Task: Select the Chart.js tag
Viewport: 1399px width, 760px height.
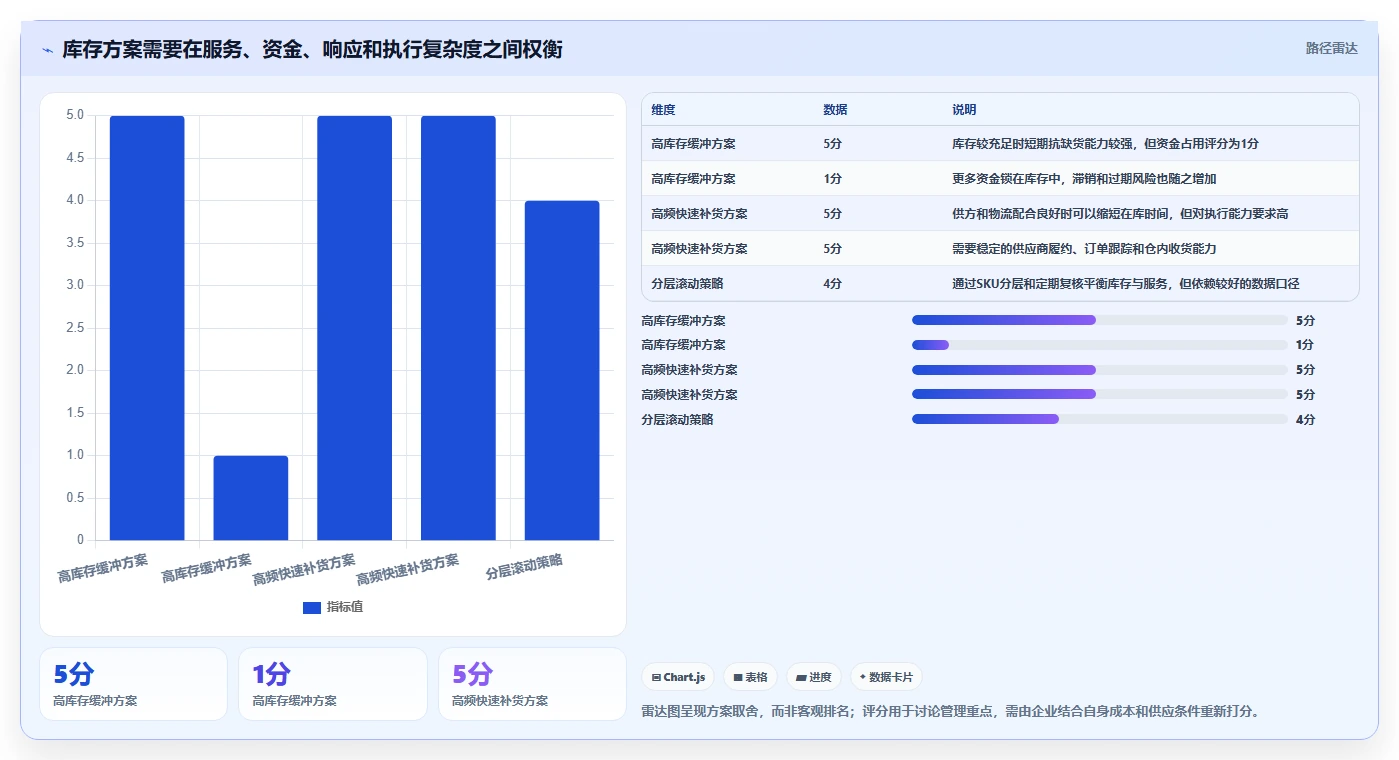Action: click(678, 677)
